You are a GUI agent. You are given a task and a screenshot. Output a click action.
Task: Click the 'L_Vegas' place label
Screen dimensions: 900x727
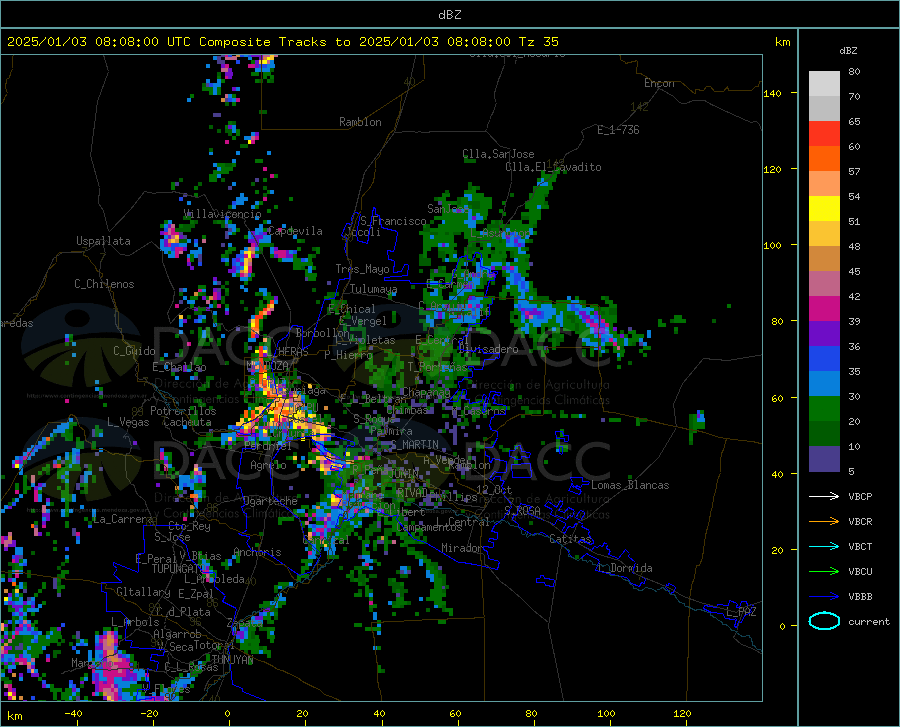(x=128, y=422)
